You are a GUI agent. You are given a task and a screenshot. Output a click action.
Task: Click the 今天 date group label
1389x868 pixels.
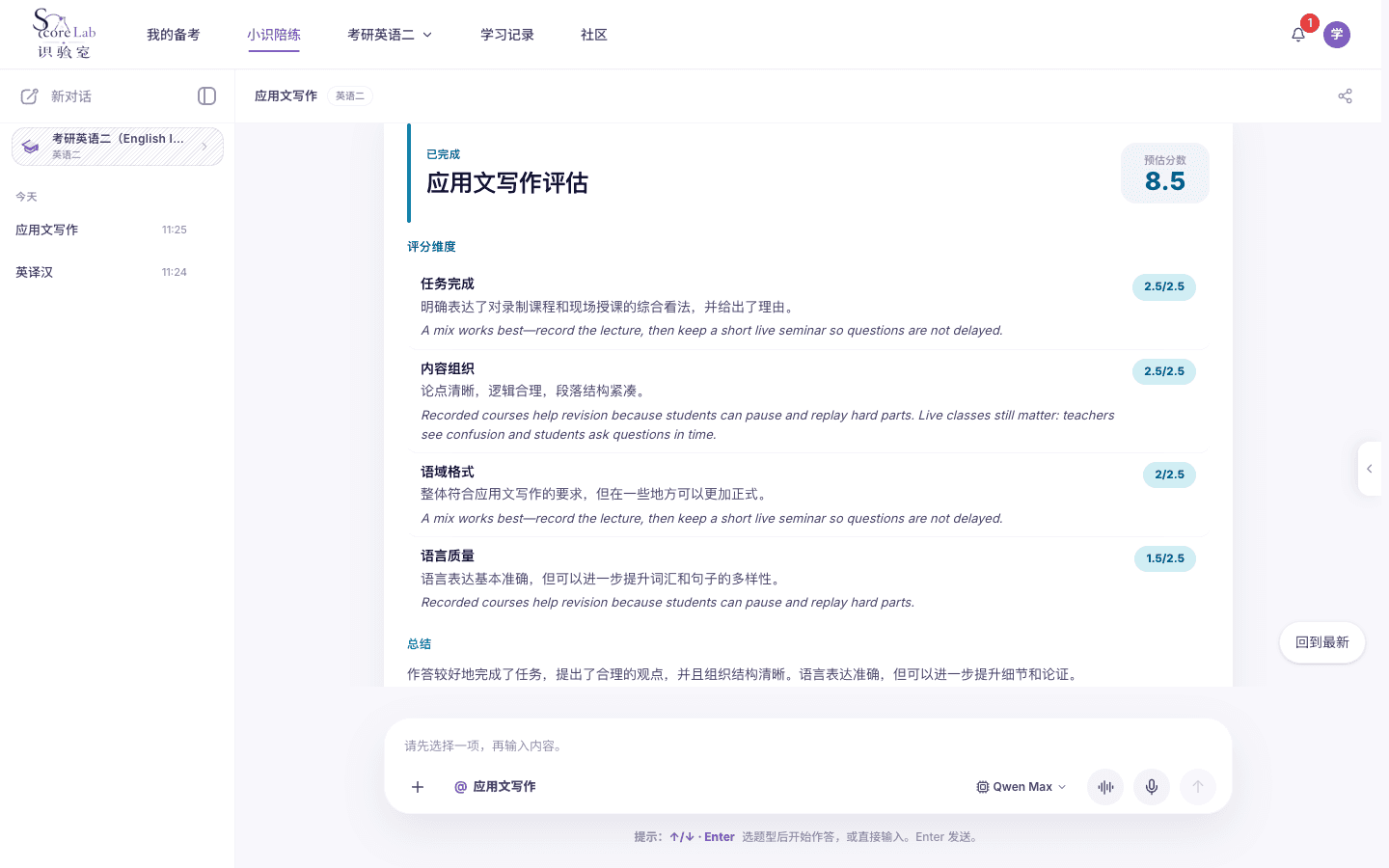26,197
